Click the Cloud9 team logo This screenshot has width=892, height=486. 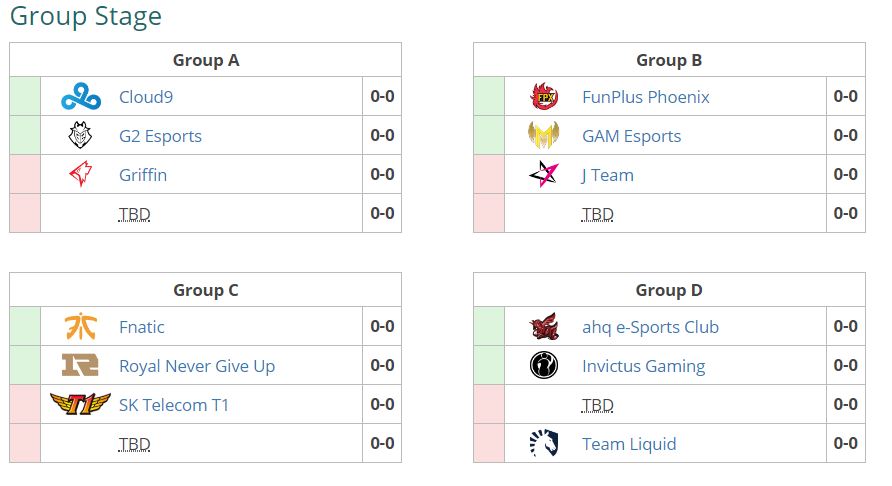click(80, 97)
